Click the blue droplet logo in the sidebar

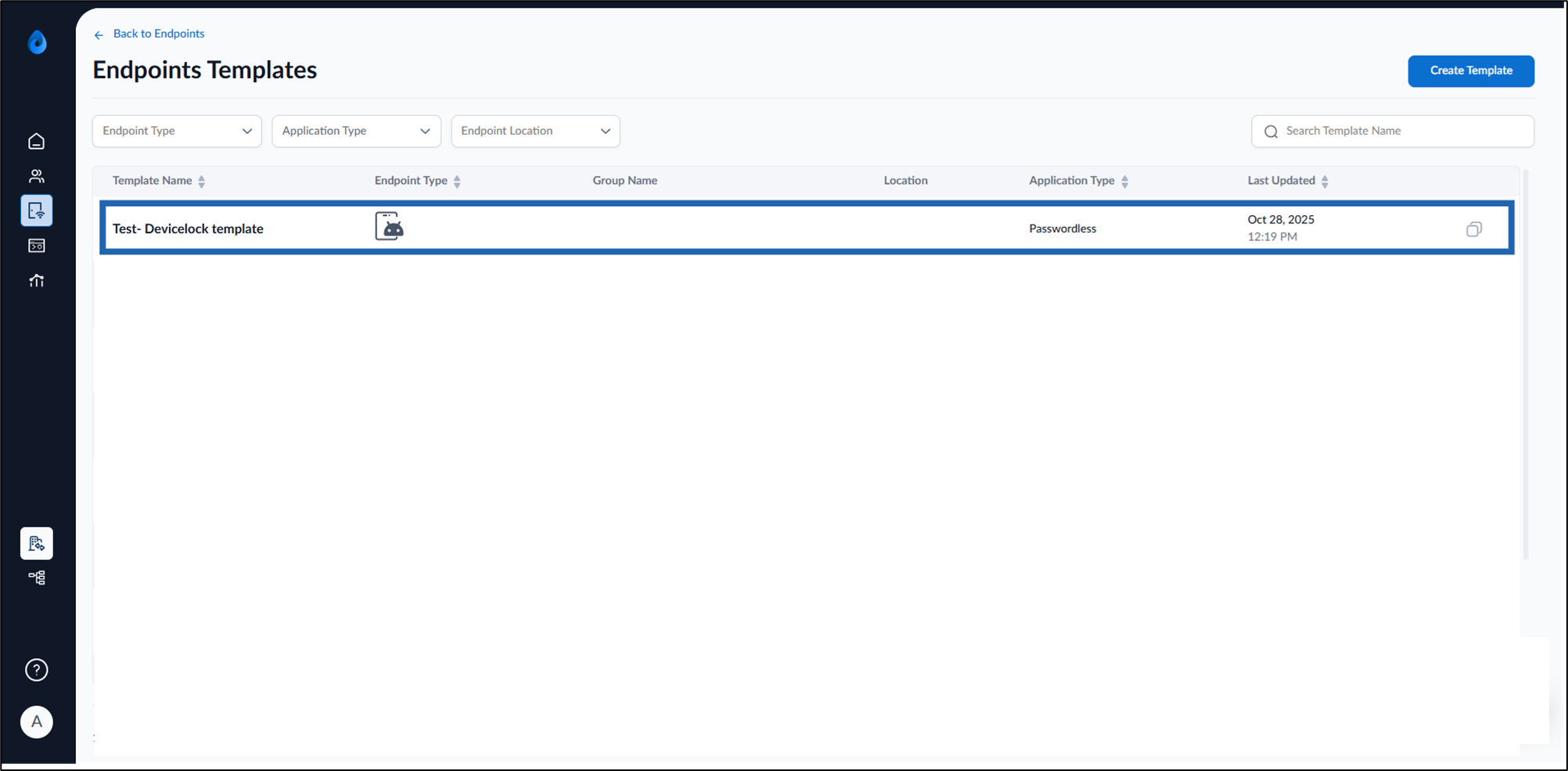(37, 41)
